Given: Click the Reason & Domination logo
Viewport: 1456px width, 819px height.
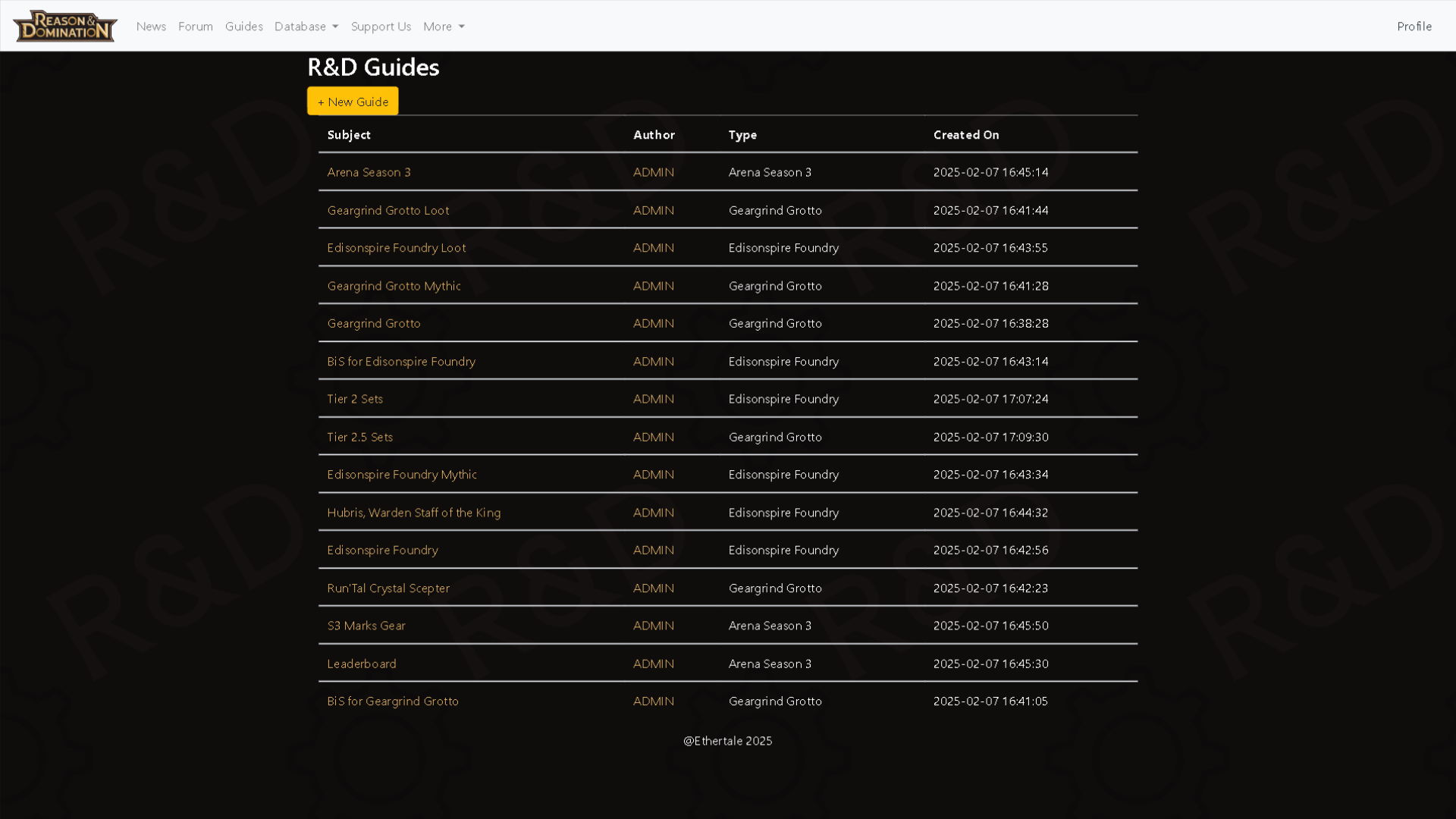Looking at the screenshot, I should [x=64, y=26].
